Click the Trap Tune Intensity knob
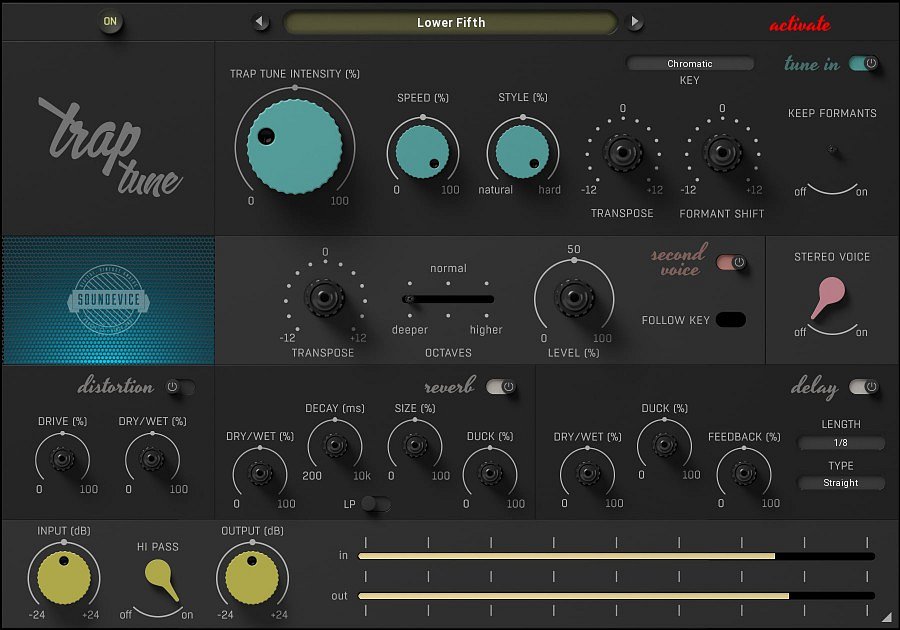 [294, 146]
